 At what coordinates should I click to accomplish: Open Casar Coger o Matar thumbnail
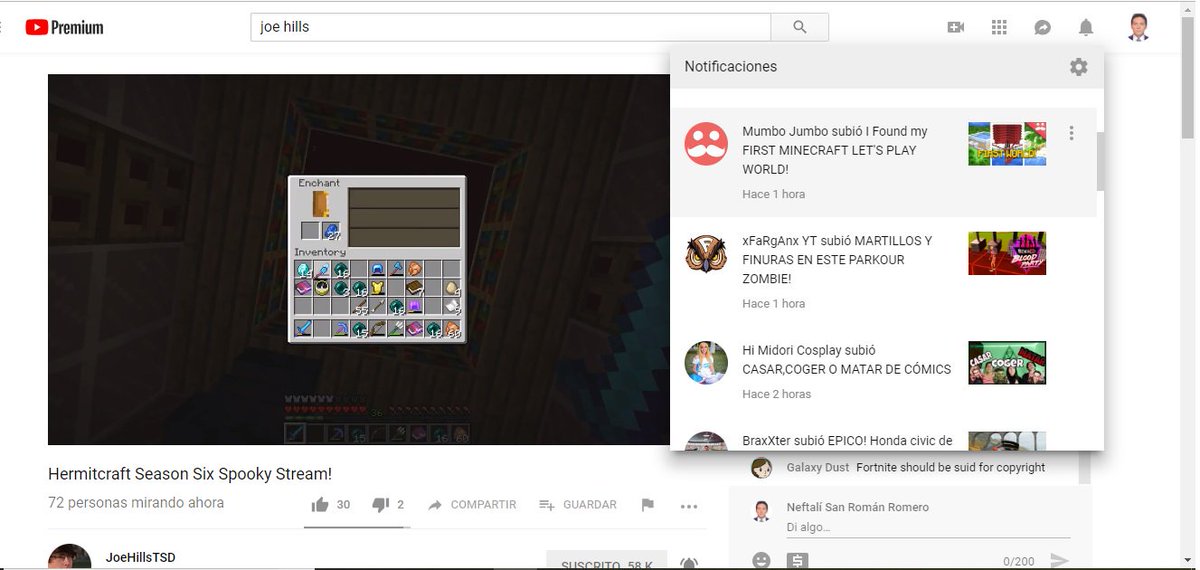[x=1007, y=362]
